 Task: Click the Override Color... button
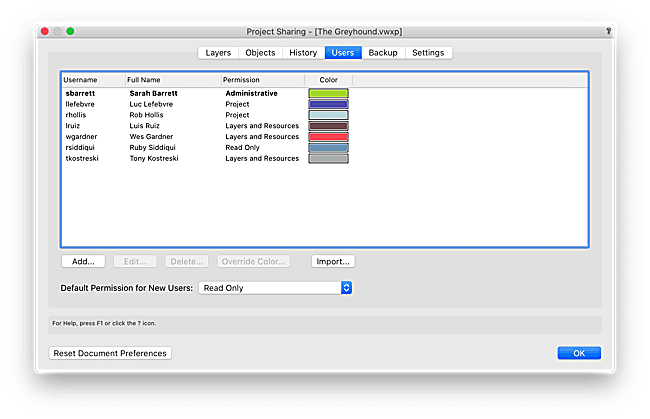pyautogui.click(x=253, y=262)
